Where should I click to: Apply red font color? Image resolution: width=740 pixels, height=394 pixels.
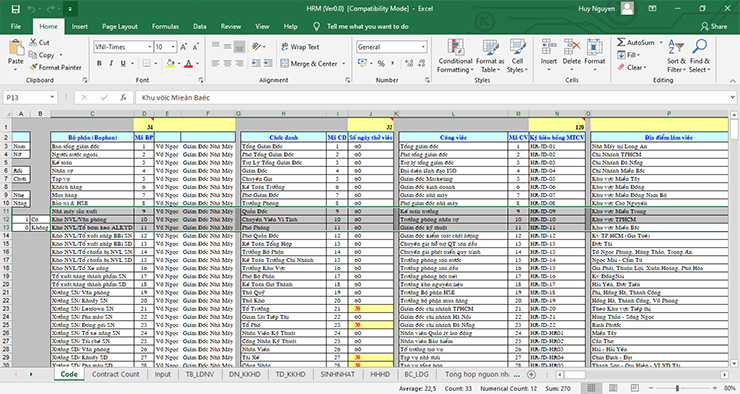tap(188, 63)
